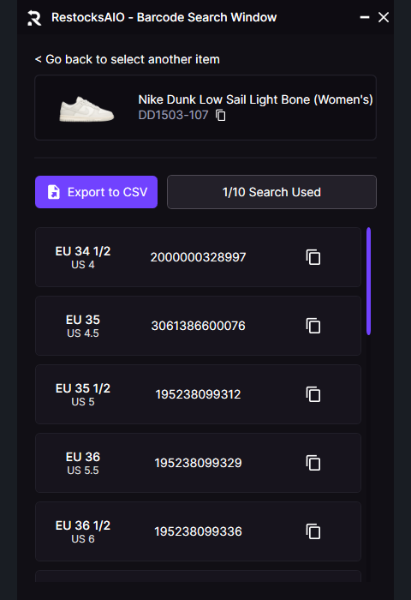Select the EU 36 US 5.5 size label
Image resolution: width=411 pixels, height=600 pixels.
[x=83, y=463]
